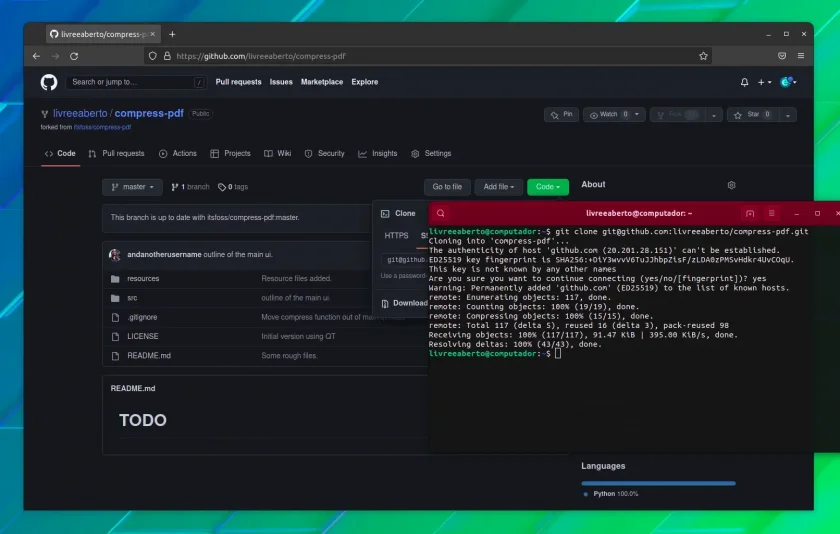
Task: Open the 'Initial version using QT' commit message
Action: pyautogui.click(x=298, y=336)
